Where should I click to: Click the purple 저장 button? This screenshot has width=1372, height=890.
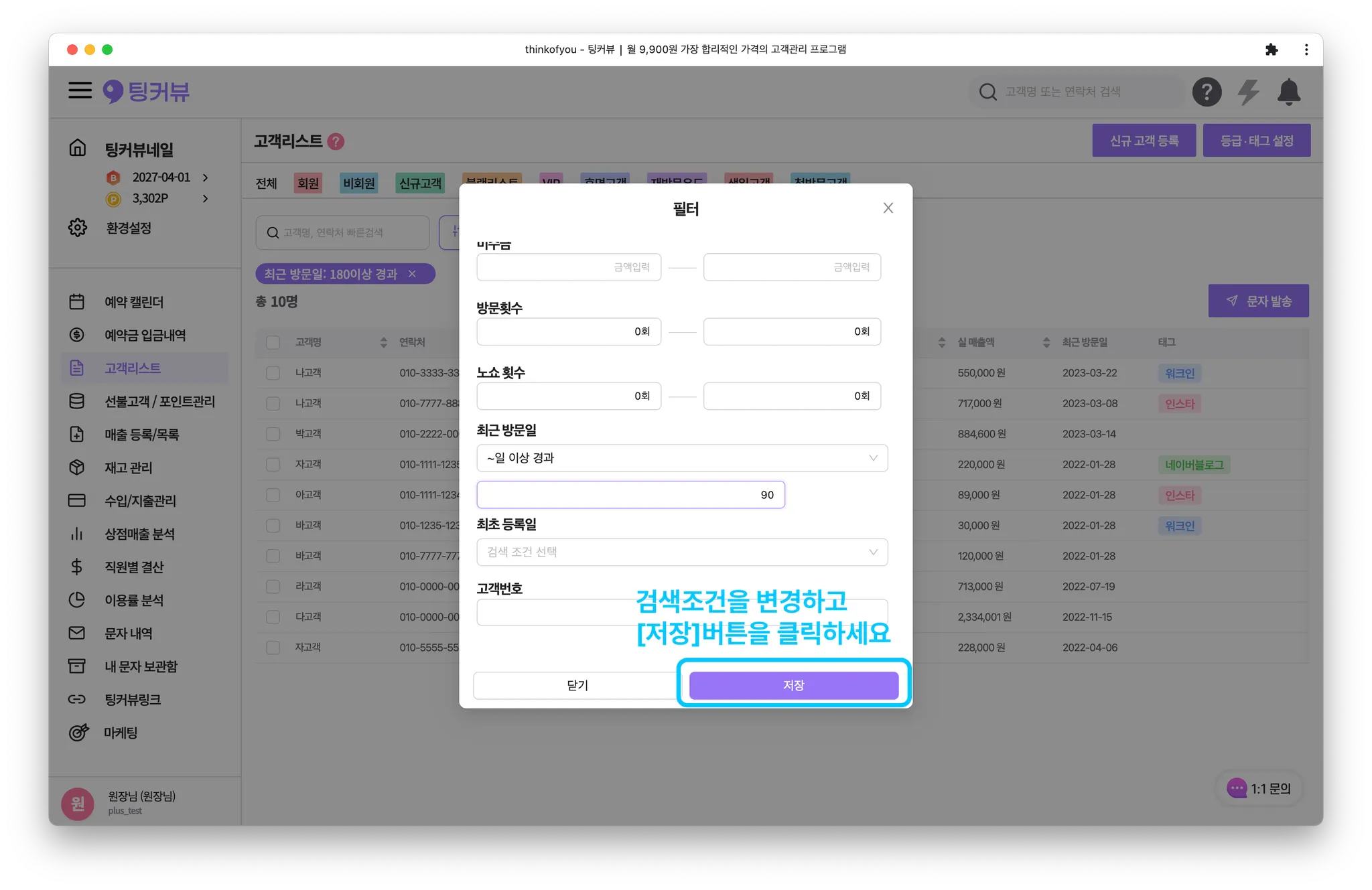pyautogui.click(x=793, y=685)
